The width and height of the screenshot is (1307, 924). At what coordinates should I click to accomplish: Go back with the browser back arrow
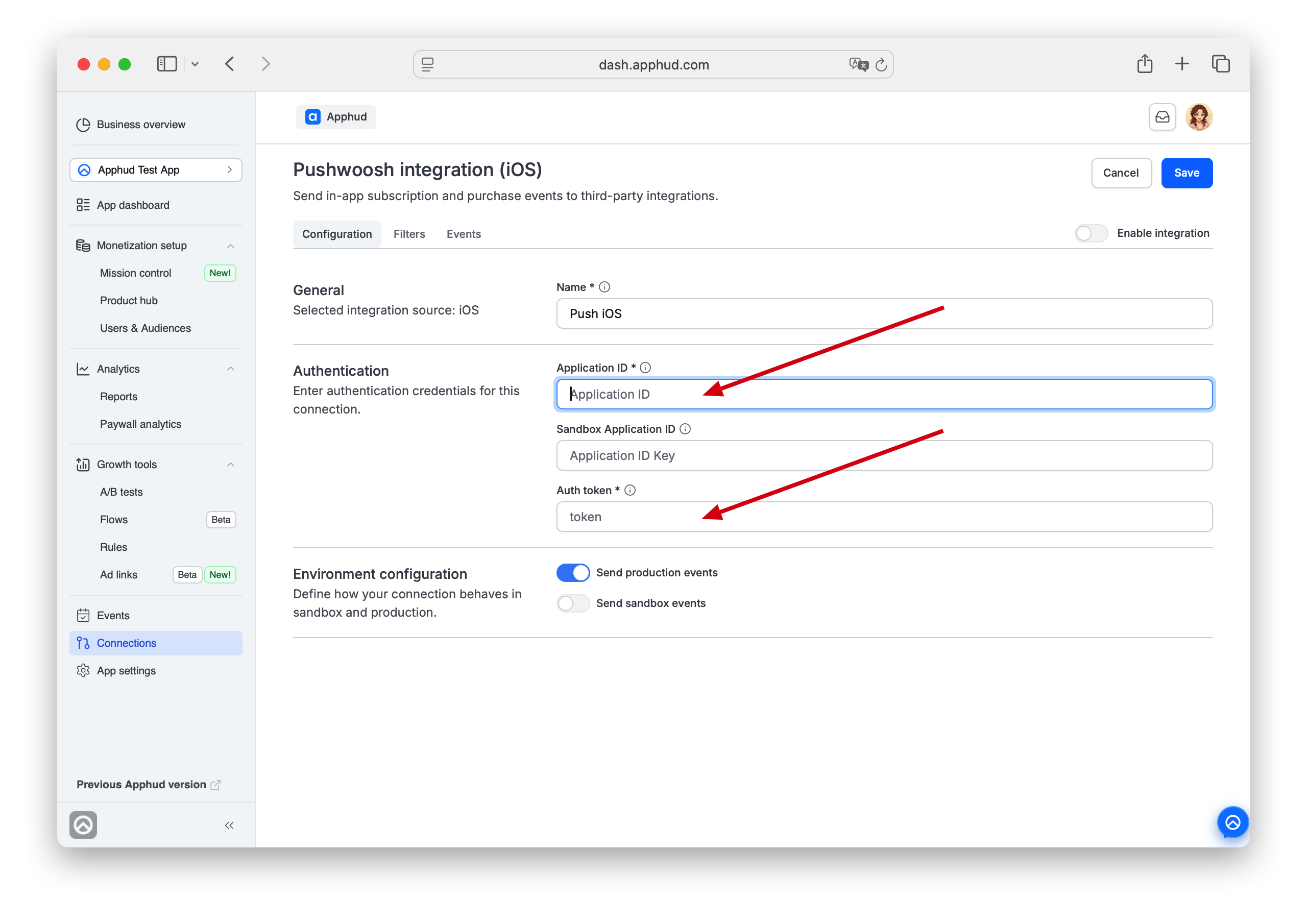pos(229,64)
